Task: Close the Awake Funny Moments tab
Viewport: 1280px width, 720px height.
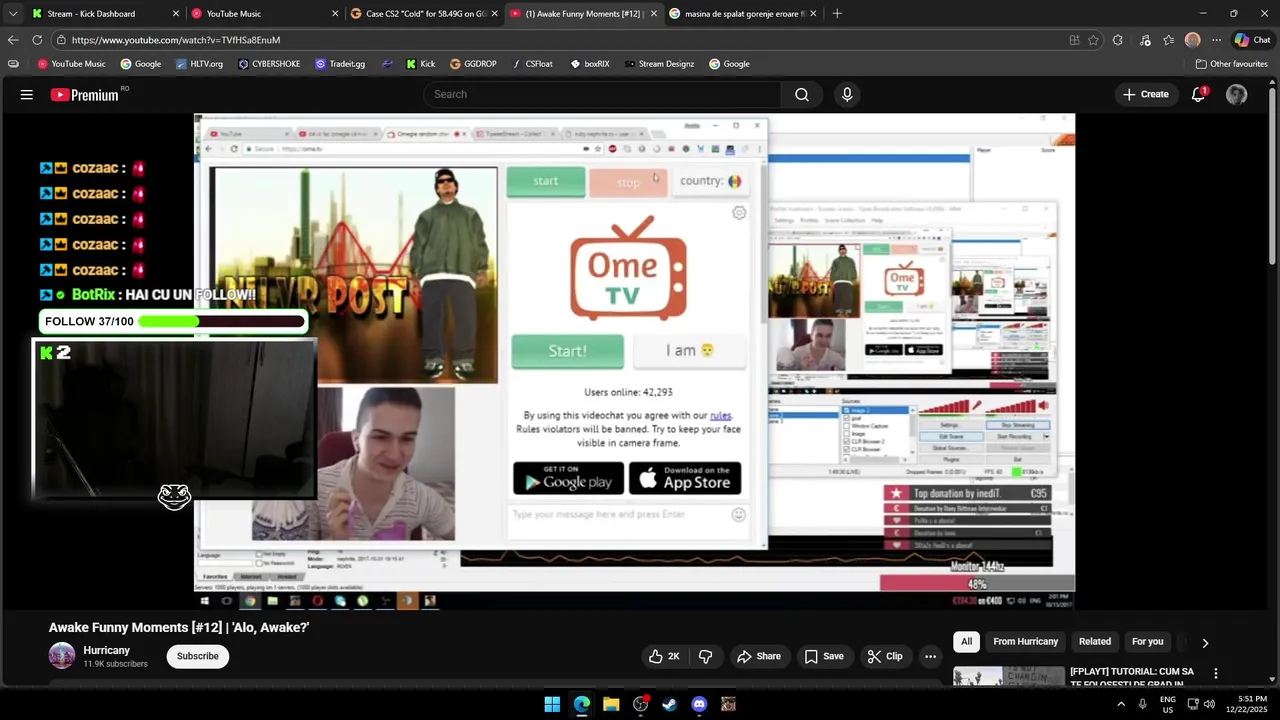Action: [654, 14]
